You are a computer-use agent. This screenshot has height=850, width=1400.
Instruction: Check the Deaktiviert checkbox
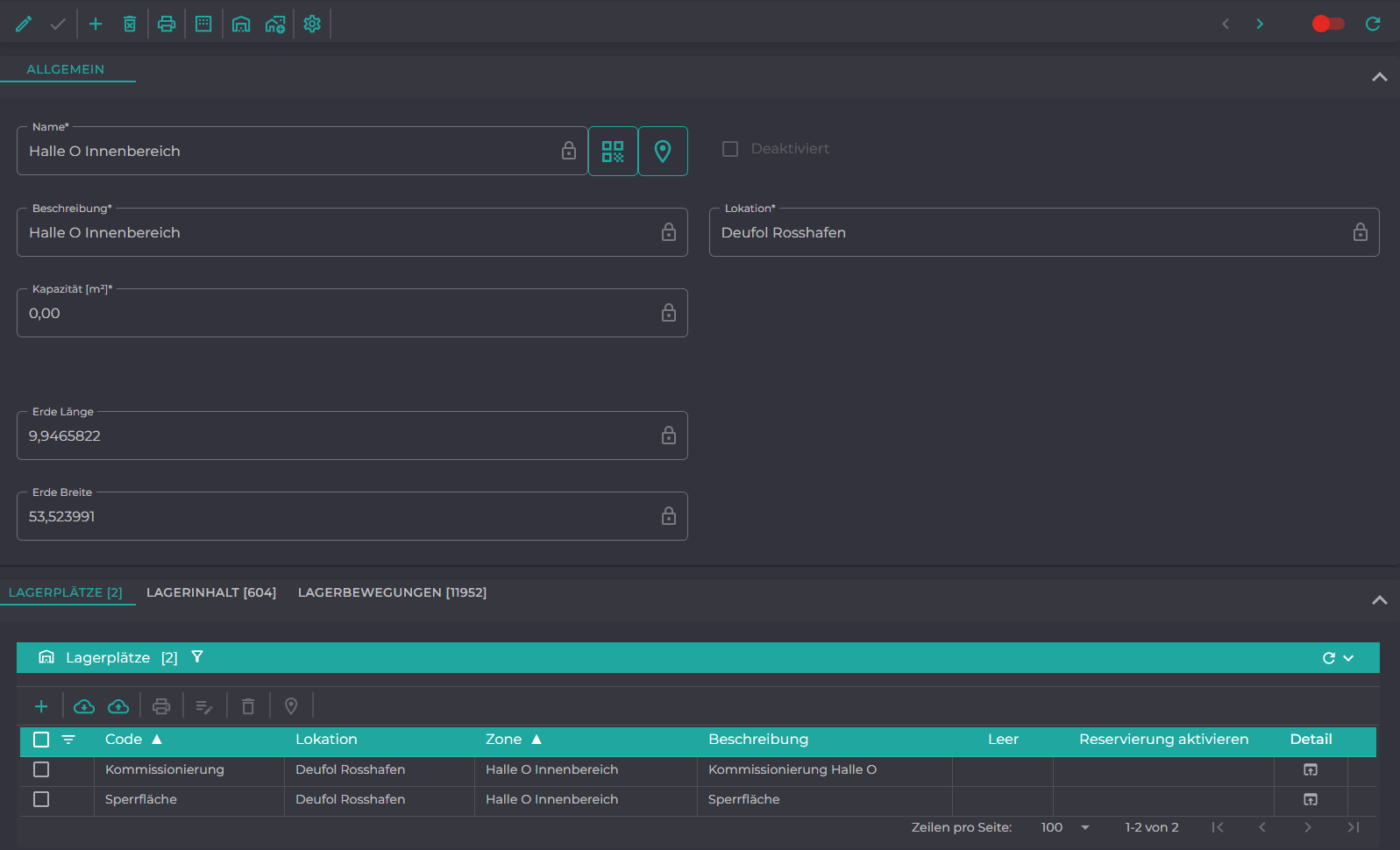(x=730, y=149)
